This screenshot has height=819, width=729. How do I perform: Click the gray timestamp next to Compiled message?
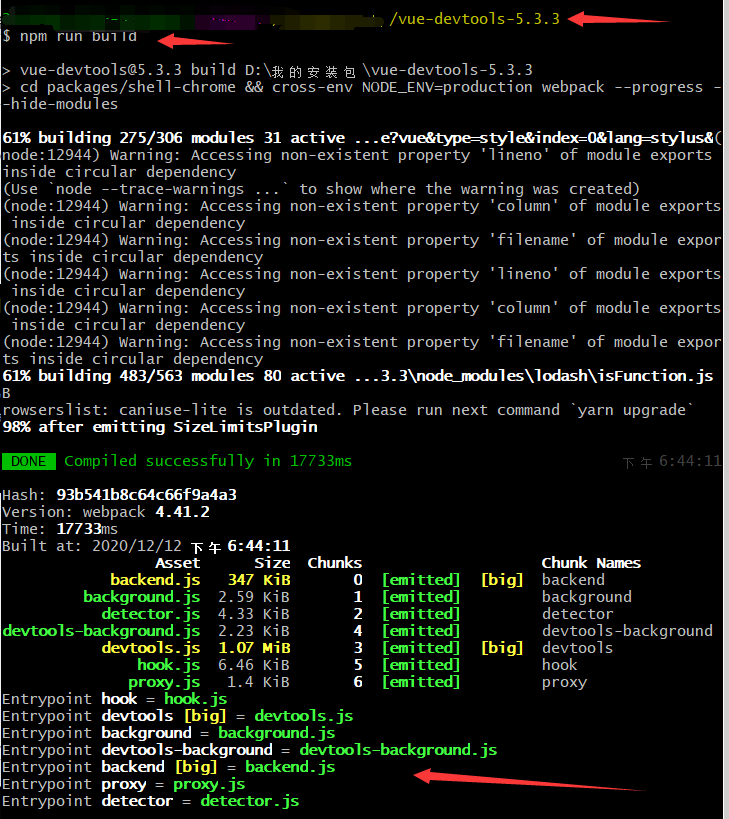(673, 461)
